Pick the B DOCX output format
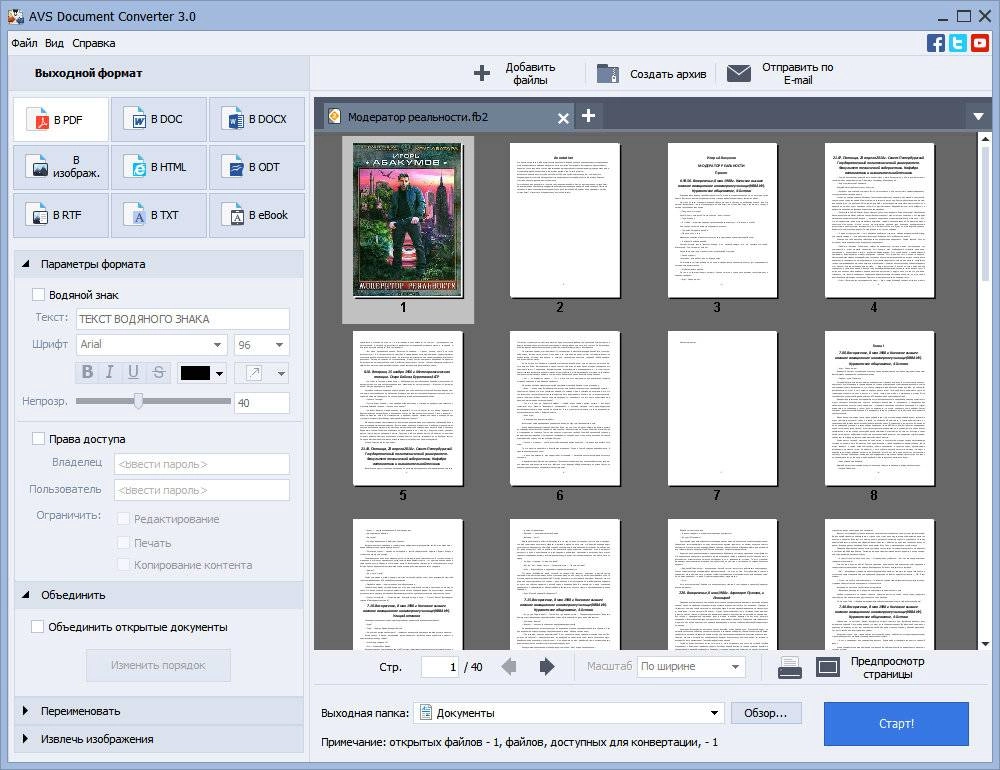The image size is (1000, 770). point(257,119)
